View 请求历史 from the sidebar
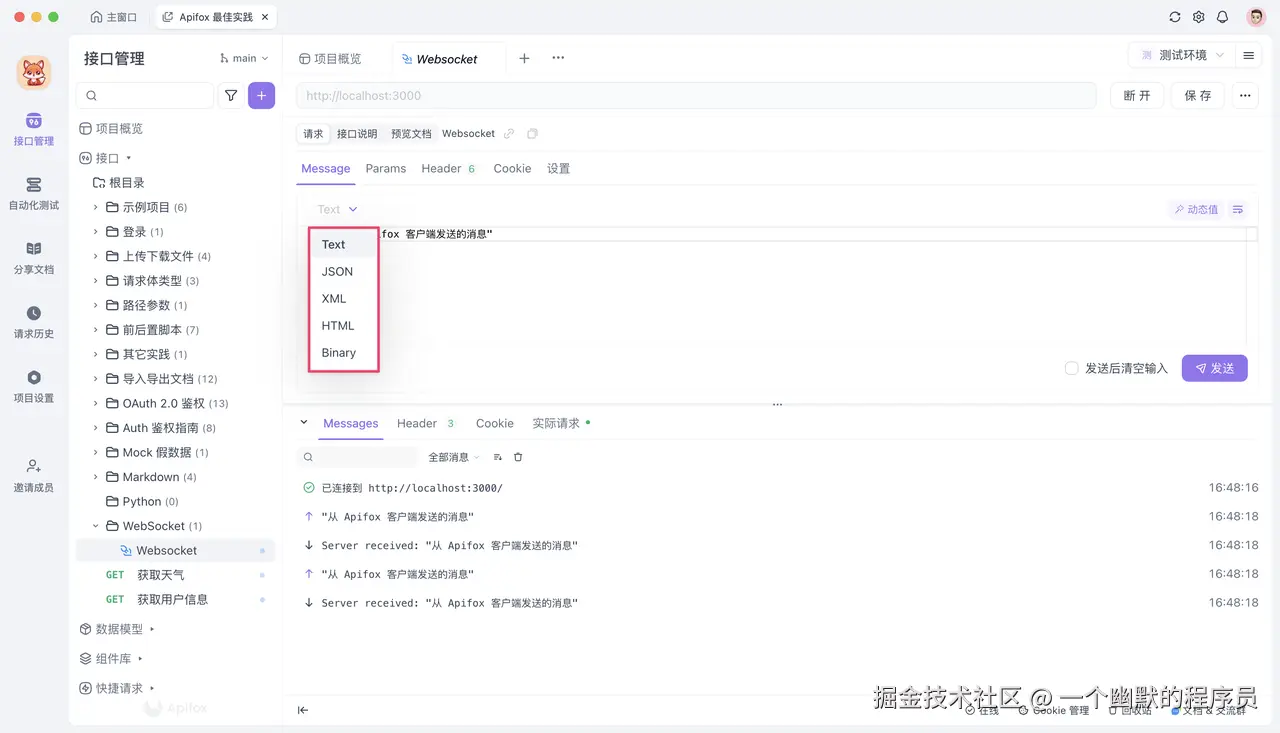 33,324
